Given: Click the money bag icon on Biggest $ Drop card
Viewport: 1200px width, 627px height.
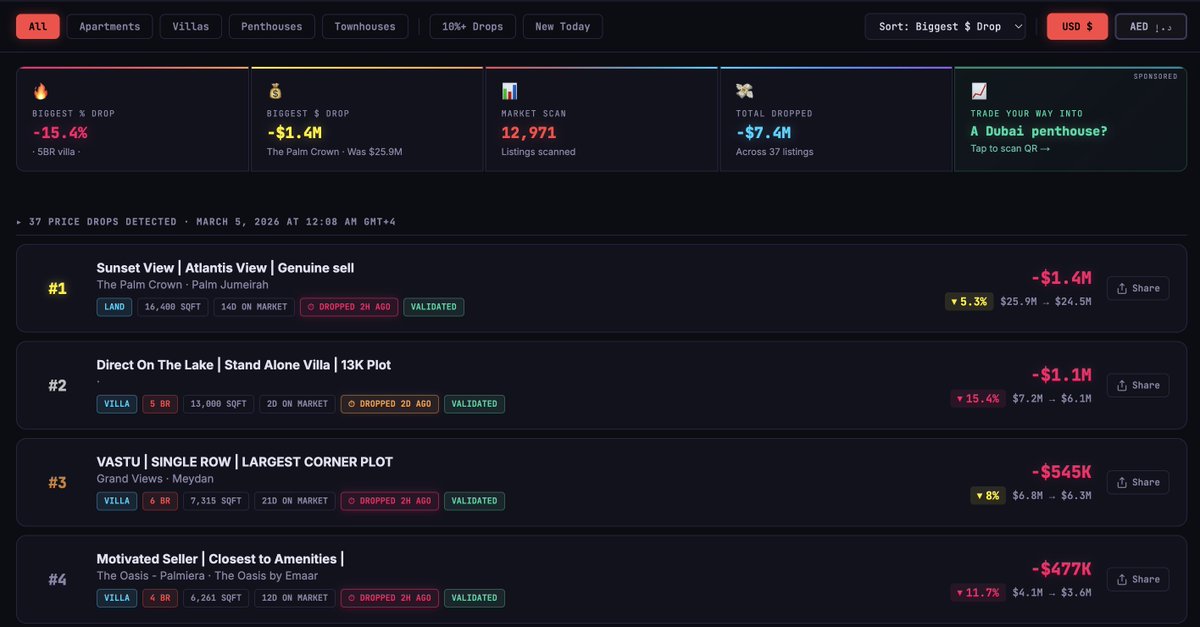Looking at the screenshot, I should (276, 91).
